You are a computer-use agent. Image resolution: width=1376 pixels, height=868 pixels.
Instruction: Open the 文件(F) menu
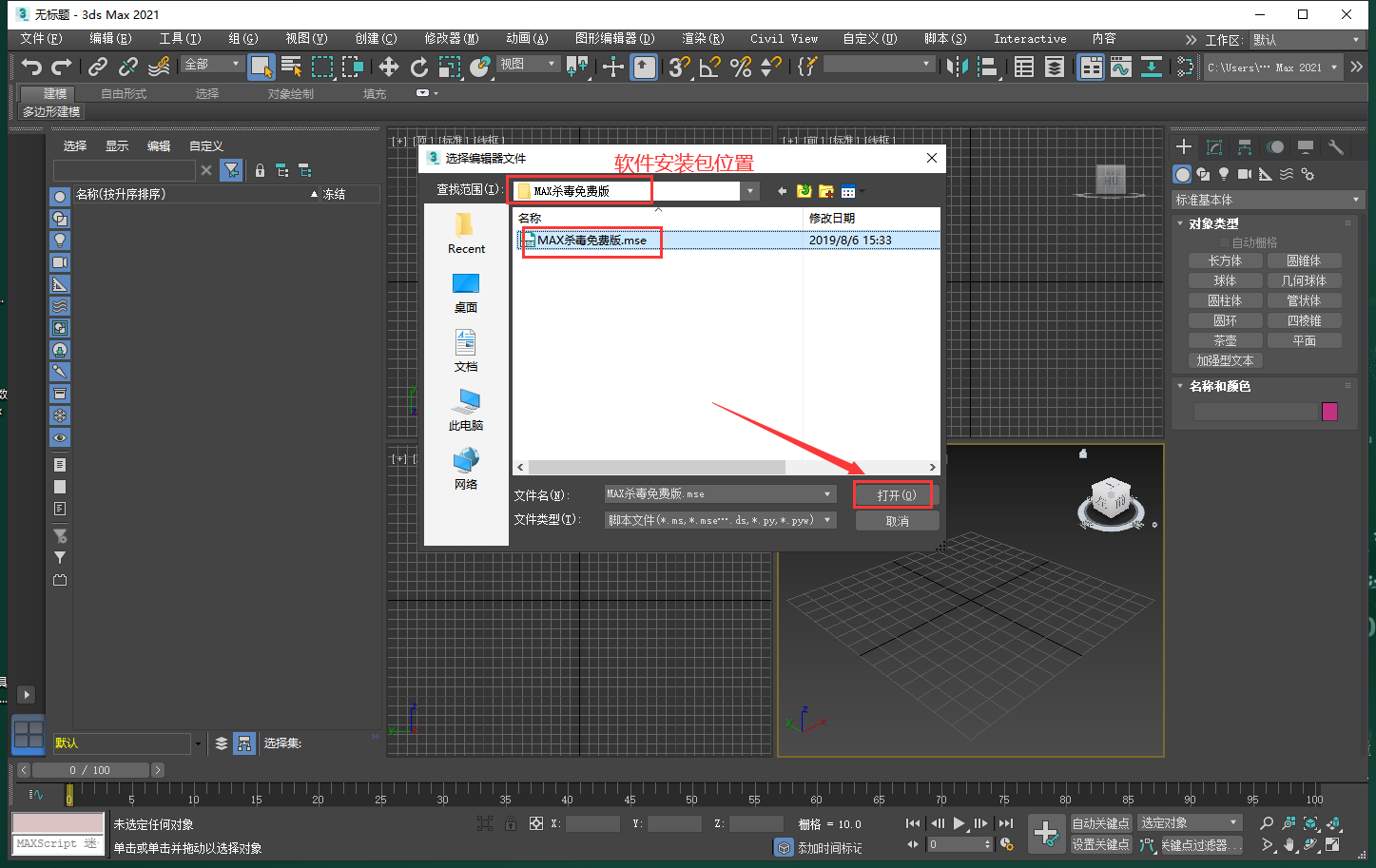(x=41, y=39)
